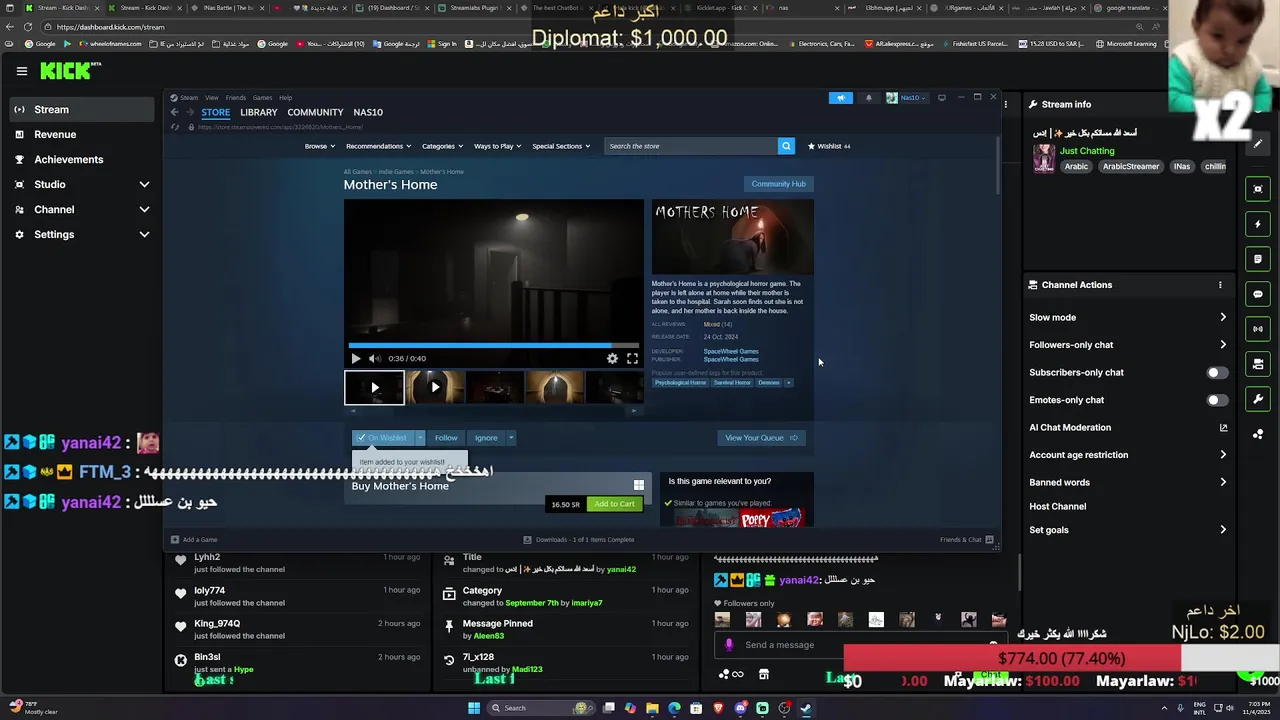Click the store search magnifier button
This screenshot has height=720, width=1280.
click(x=786, y=146)
